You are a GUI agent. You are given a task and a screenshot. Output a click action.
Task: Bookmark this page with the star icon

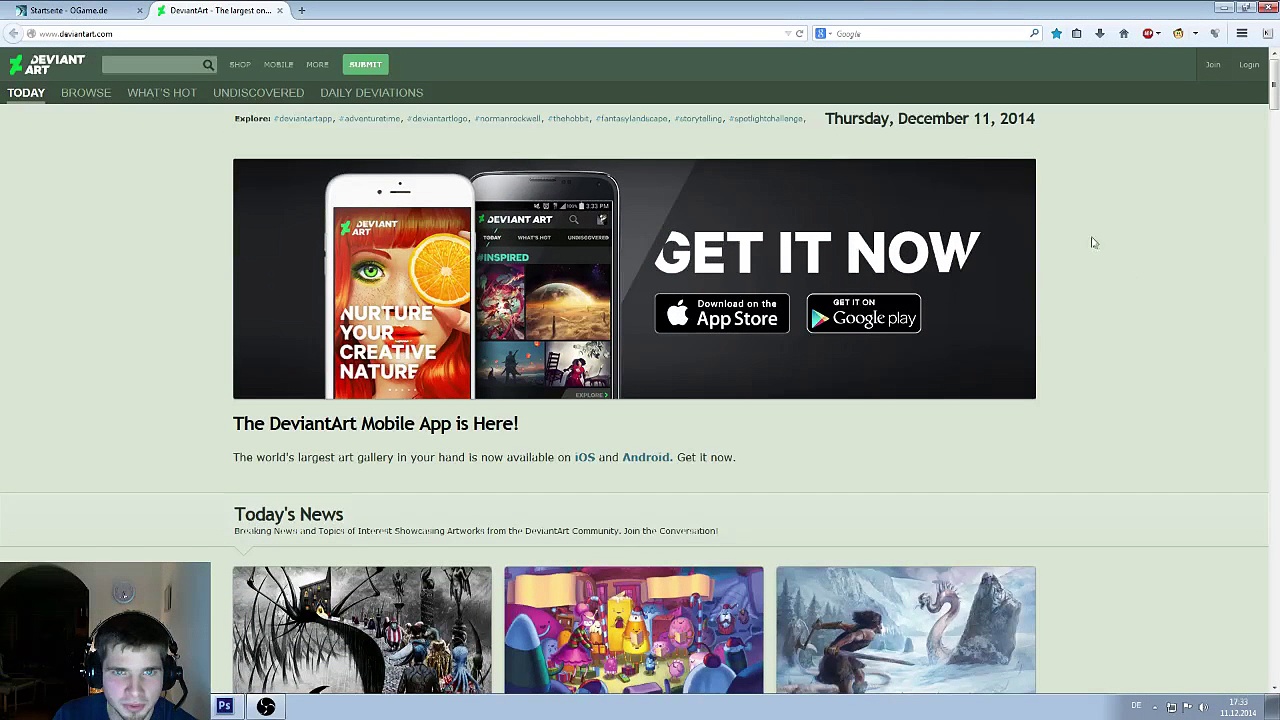[1056, 34]
